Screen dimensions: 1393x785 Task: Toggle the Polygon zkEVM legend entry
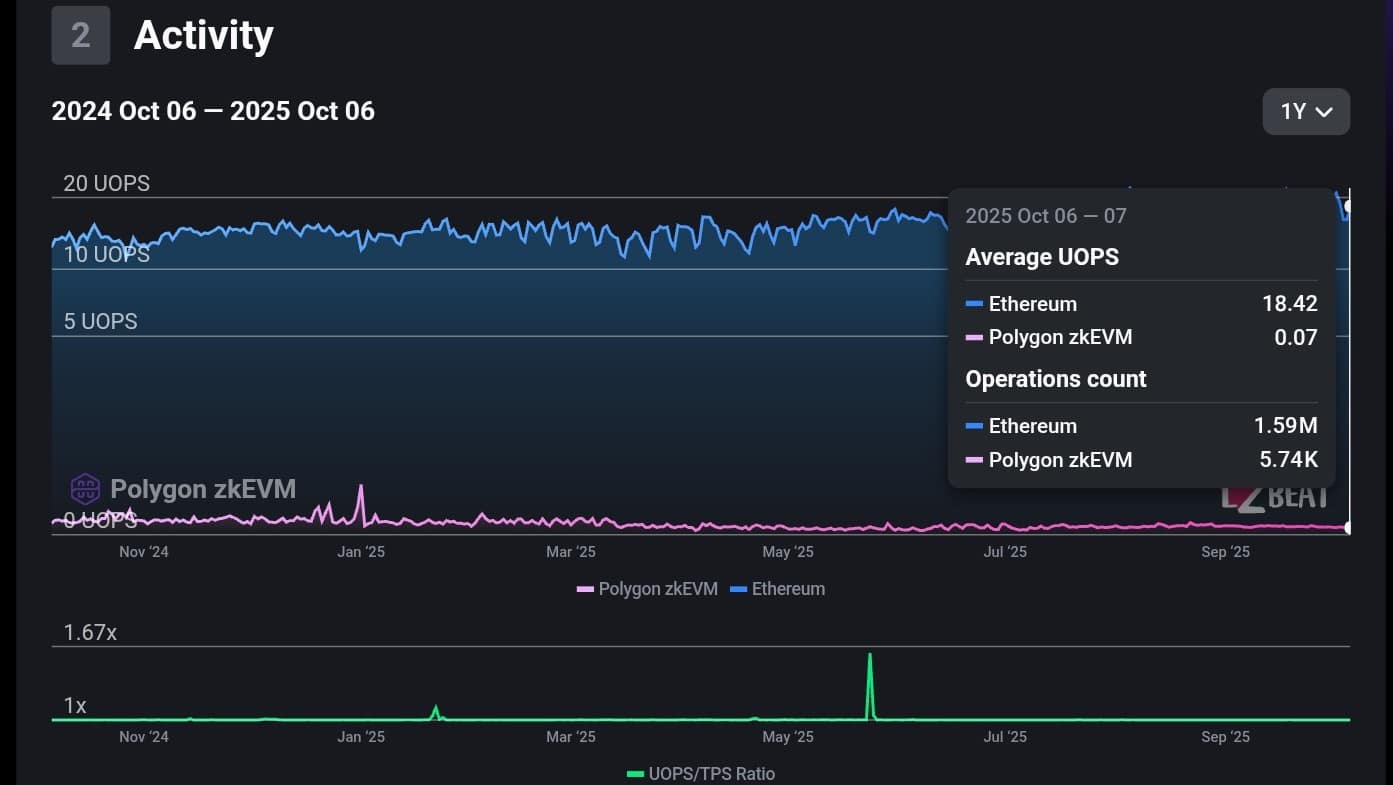[647, 589]
